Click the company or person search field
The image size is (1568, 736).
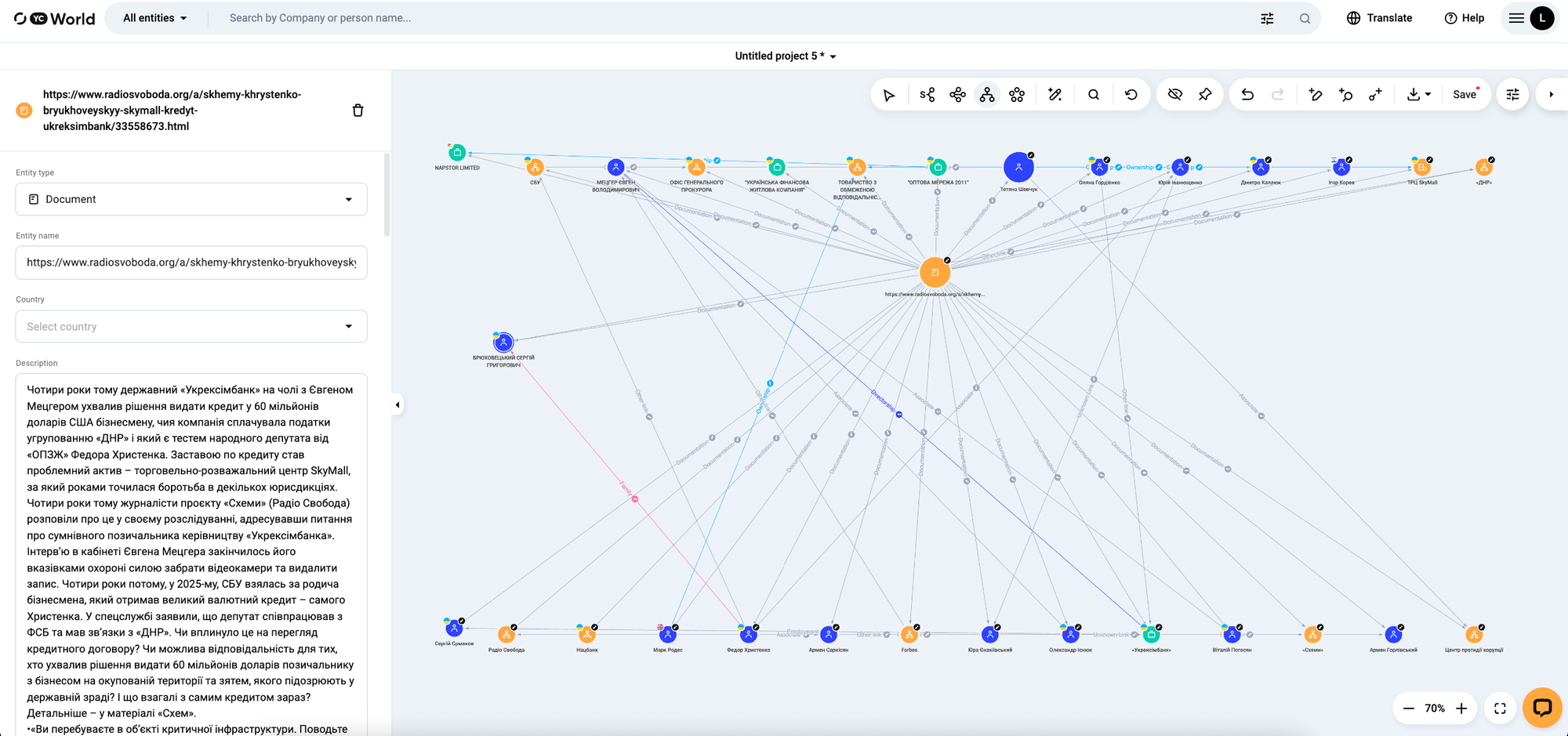pos(737,18)
